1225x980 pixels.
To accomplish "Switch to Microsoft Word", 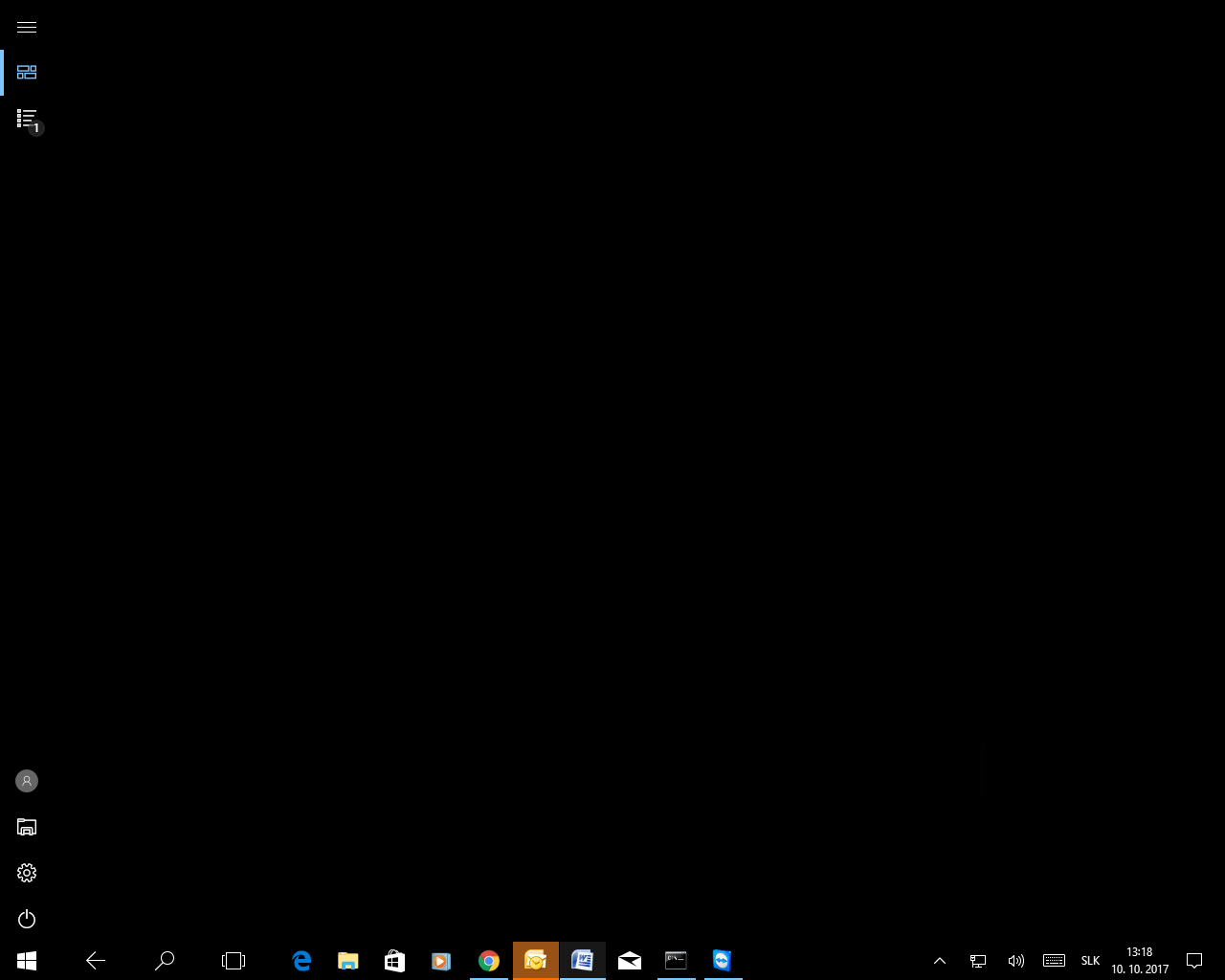I will pos(583,961).
